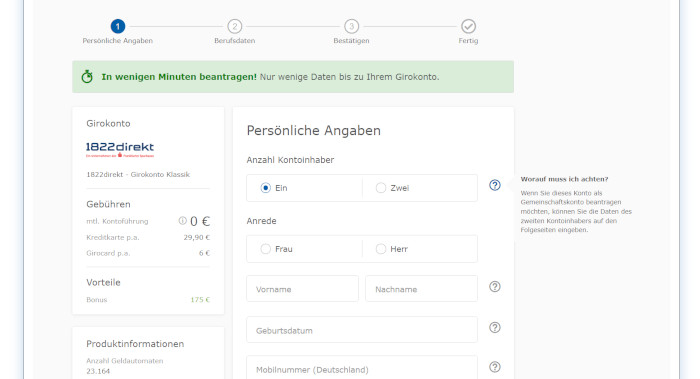Click help icon beside Anzahl Kontoinhaber
700x379 pixels.
pyautogui.click(x=495, y=185)
